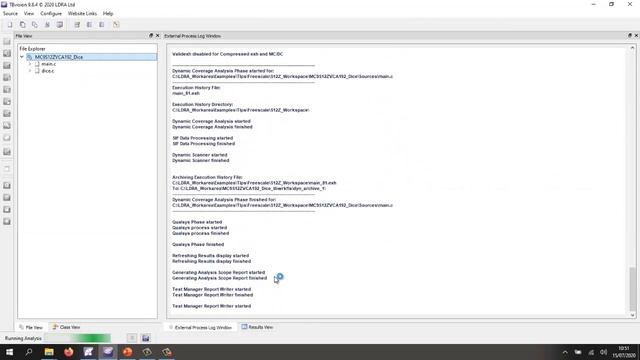This screenshot has height=360, width=640.
Task: Click the Running Analysis progress bar
Action: pyautogui.click(x=77, y=338)
